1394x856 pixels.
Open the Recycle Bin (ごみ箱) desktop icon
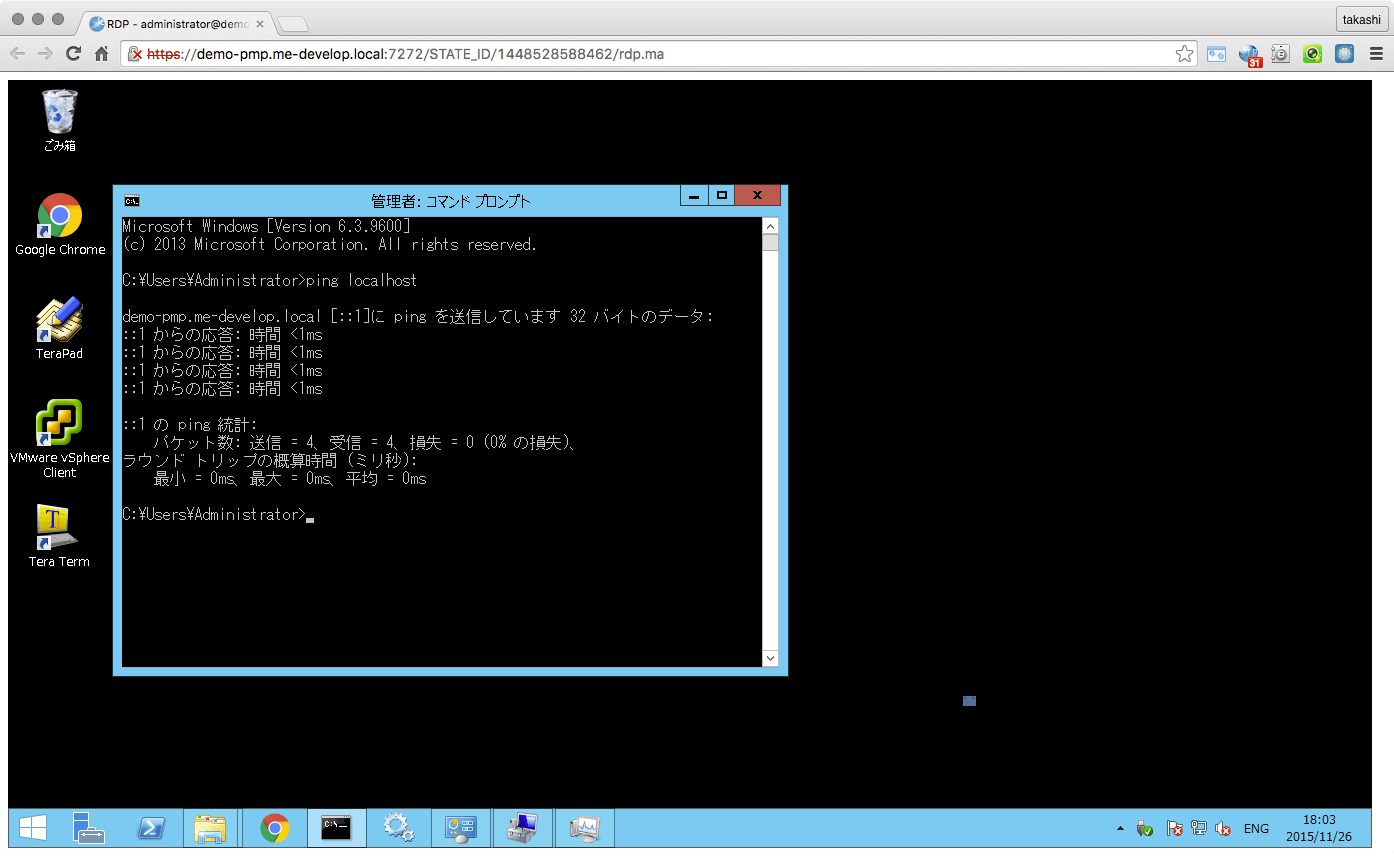click(60, 120)
